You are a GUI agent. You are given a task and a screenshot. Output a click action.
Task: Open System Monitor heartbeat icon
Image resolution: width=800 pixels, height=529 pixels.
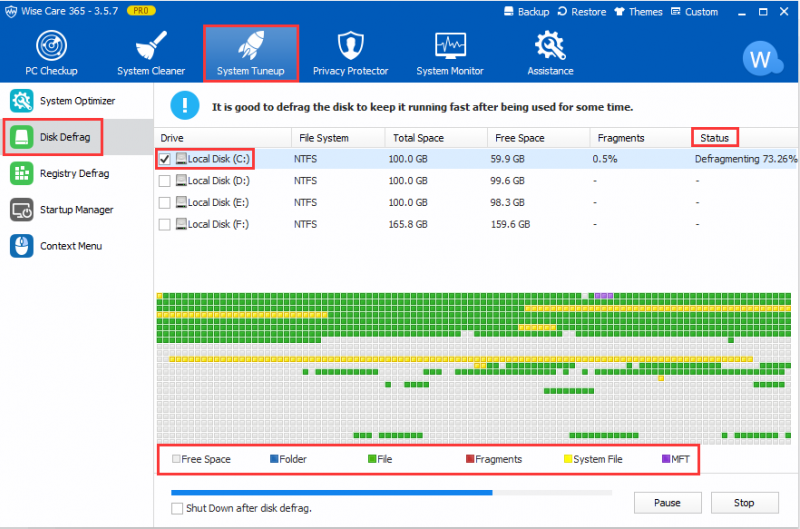click(450, 45)
